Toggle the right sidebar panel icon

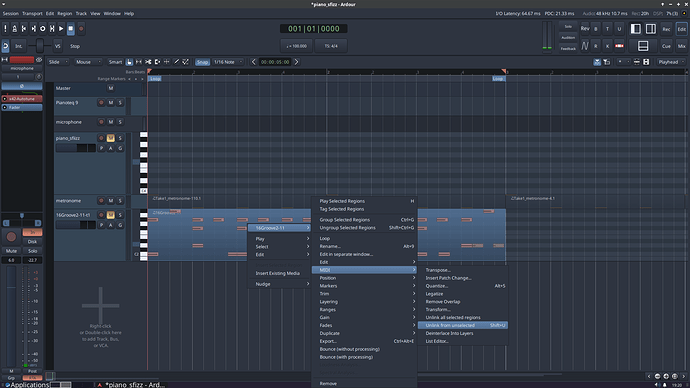click(651, 29)
